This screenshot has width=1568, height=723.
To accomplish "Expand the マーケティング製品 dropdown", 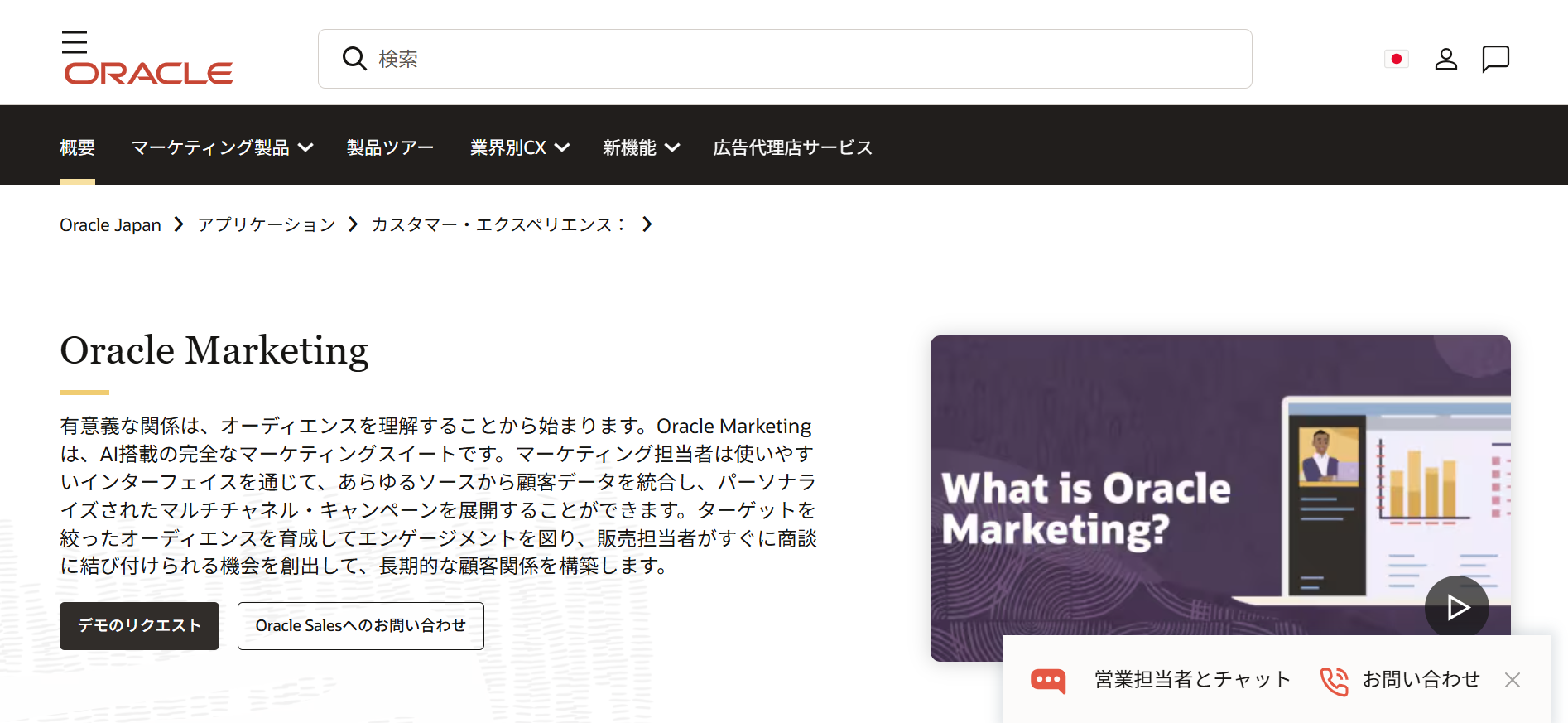I will 222,147.
